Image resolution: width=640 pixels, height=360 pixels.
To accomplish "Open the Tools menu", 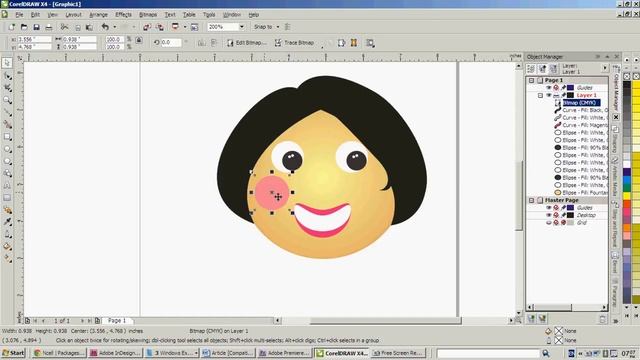I will click(209, 15).
